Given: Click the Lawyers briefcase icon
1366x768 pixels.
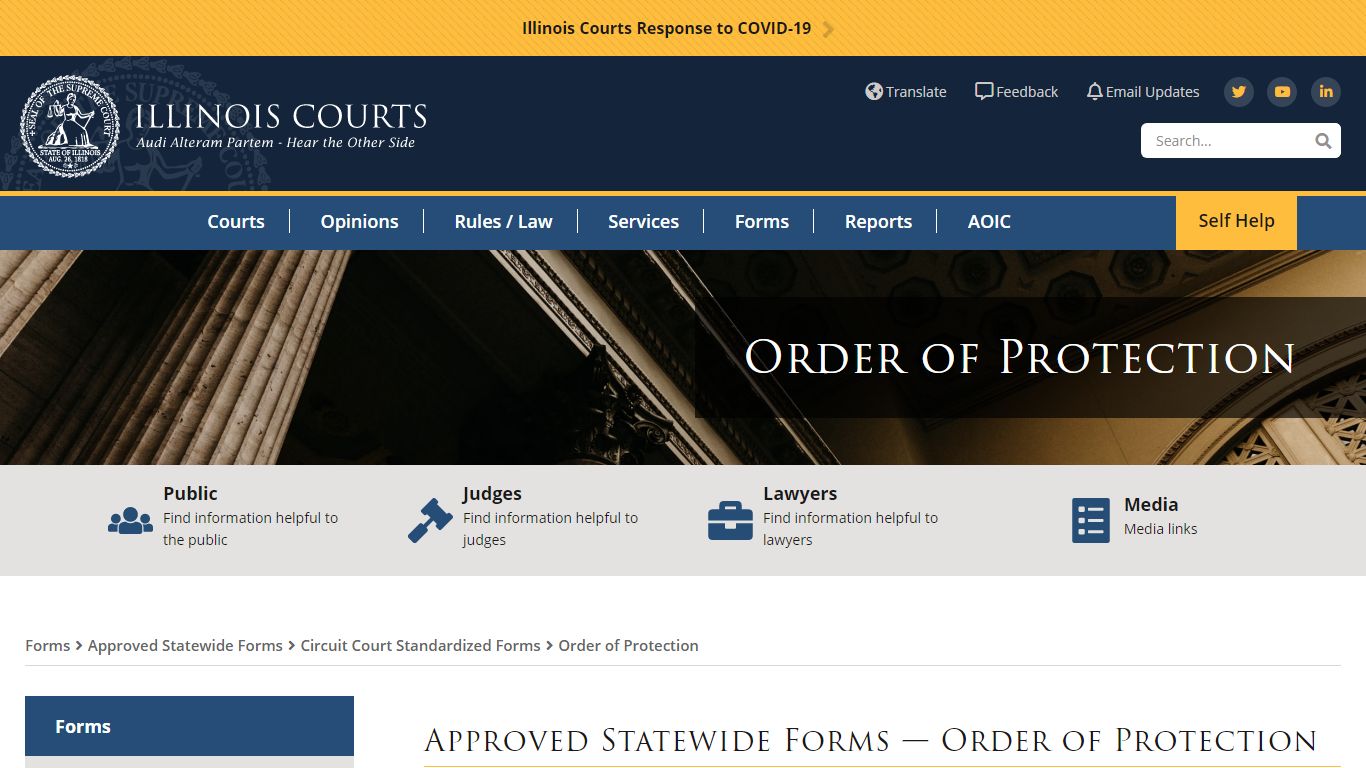Looking at the screenshot, I should (730, 521).
